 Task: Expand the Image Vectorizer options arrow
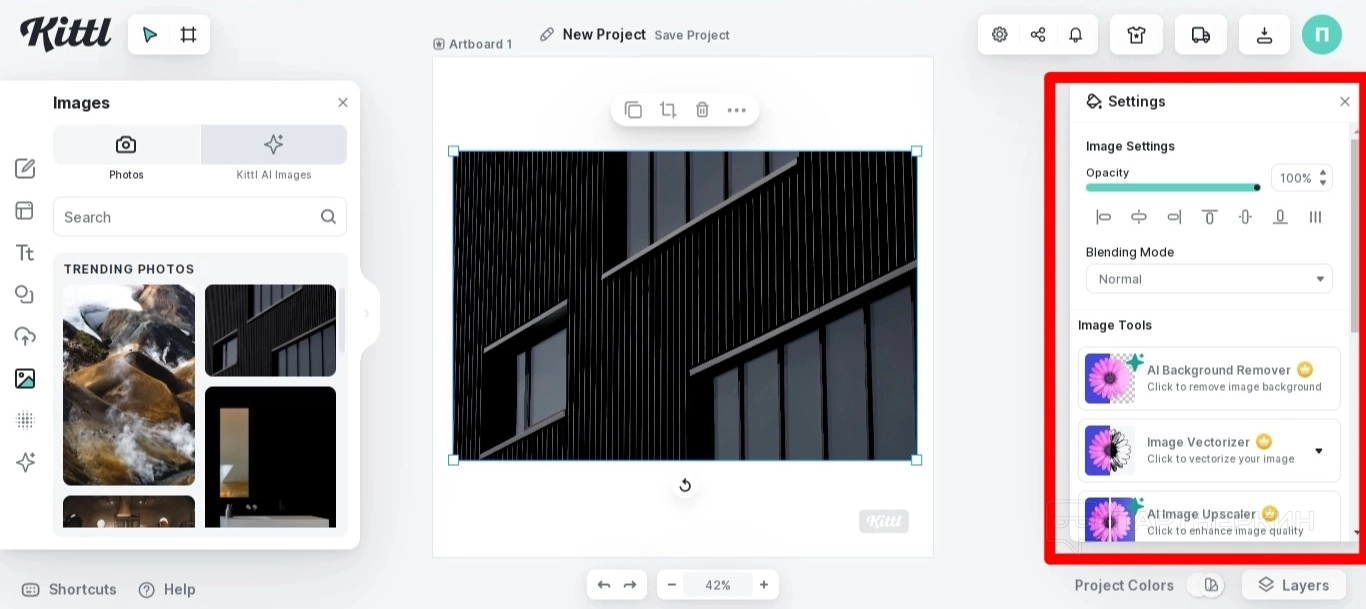(1319, 451)
